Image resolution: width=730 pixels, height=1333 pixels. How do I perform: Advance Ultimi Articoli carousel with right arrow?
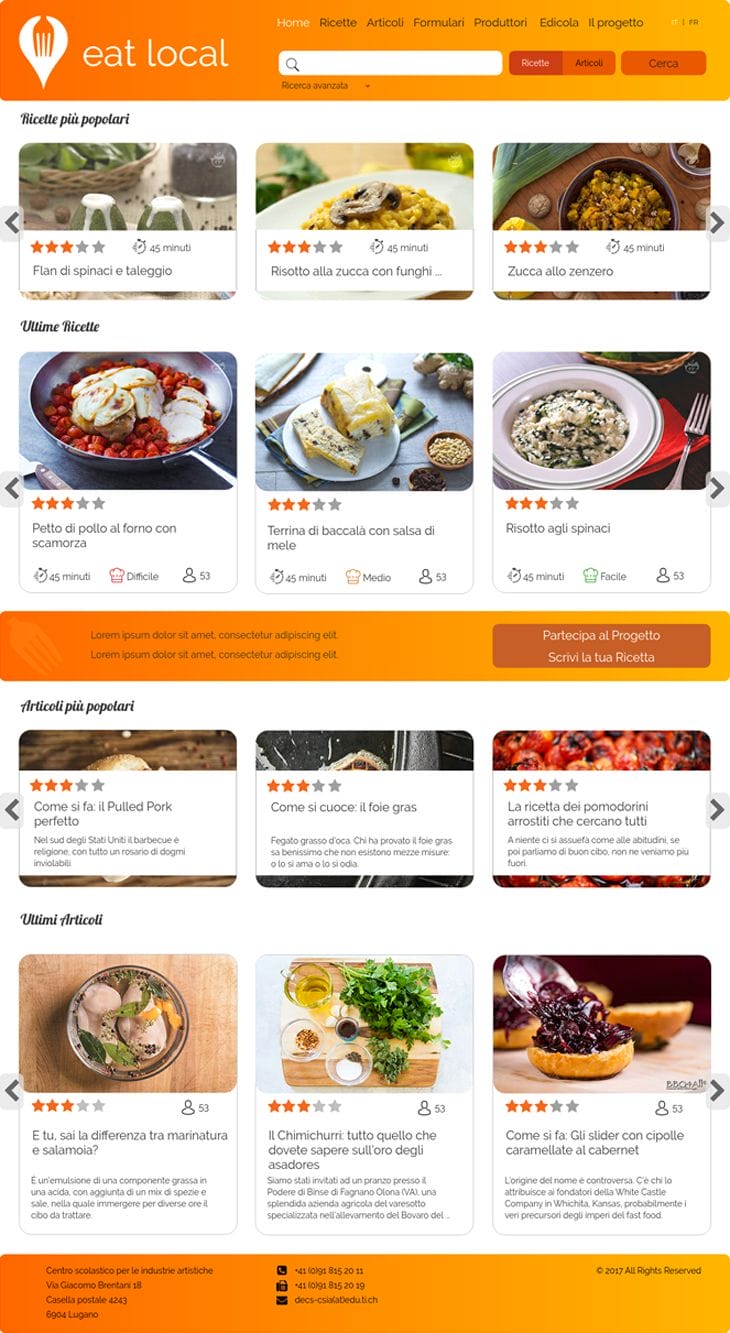click(x=717, y=1091)
